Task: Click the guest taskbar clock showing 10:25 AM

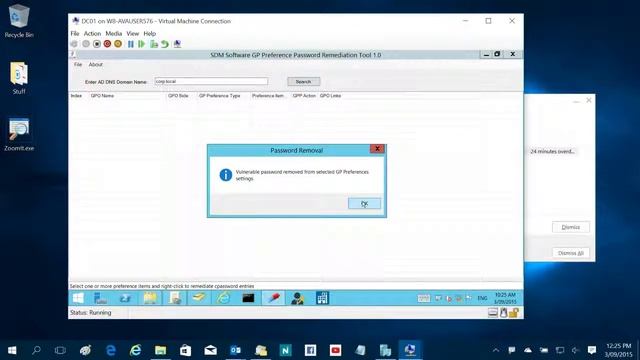Action: coord(505,298)
